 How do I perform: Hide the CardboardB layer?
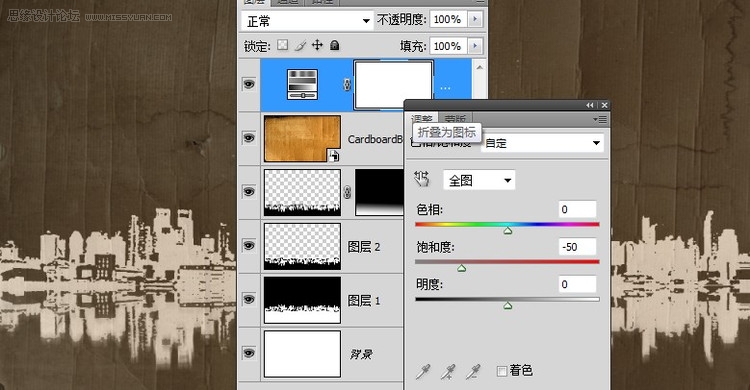[249, 138]
